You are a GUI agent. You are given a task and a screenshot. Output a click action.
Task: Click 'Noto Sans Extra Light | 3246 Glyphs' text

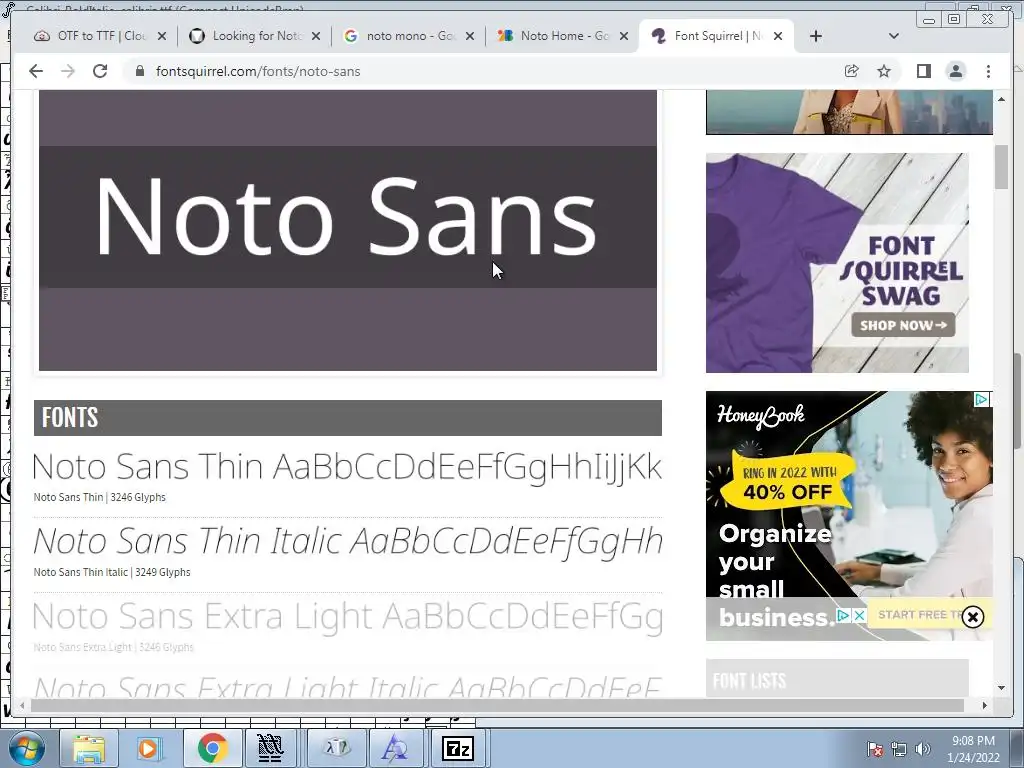(114, 647)
